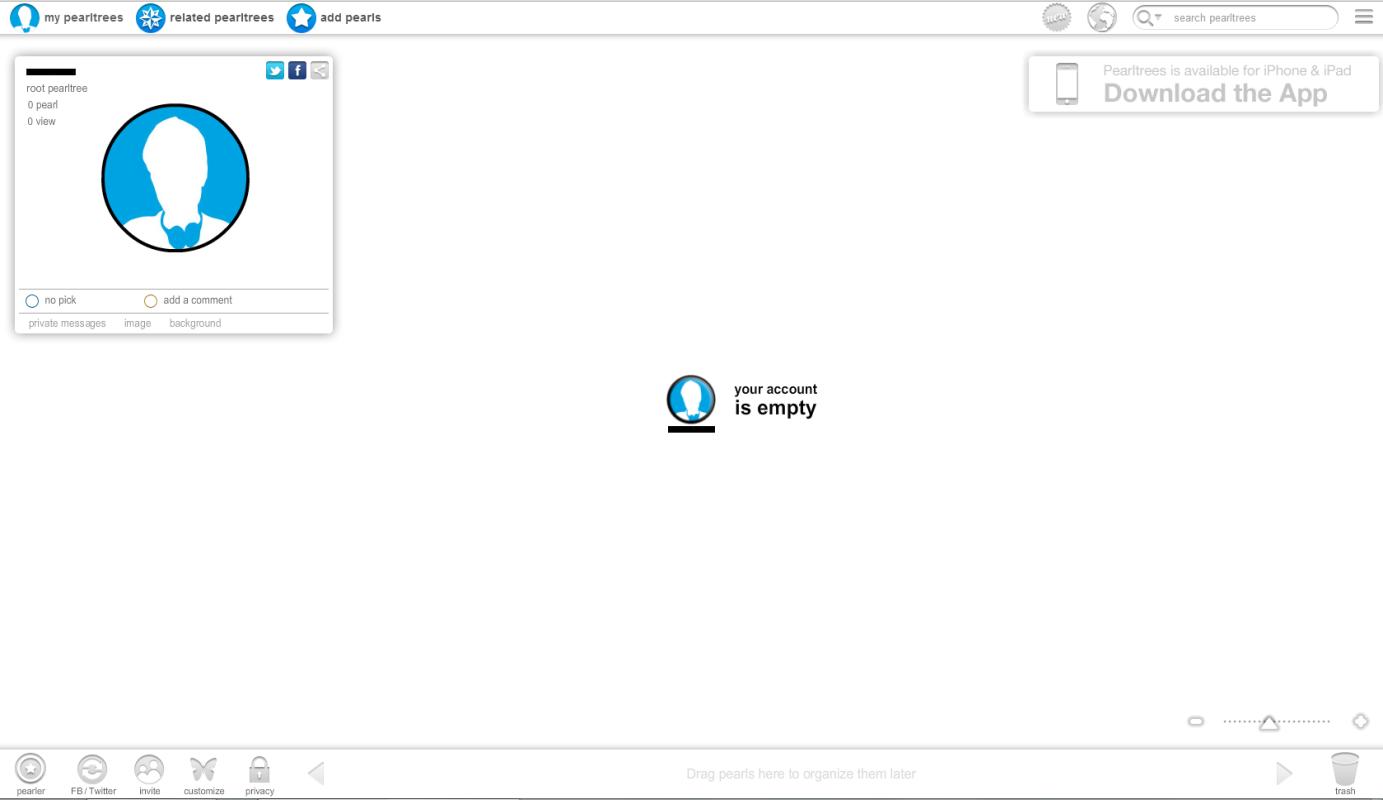Image resolution: width=1383 pixels, height=800 pixels.
Task: Click the left arrow of the drop zone
Action: (316, 773)
